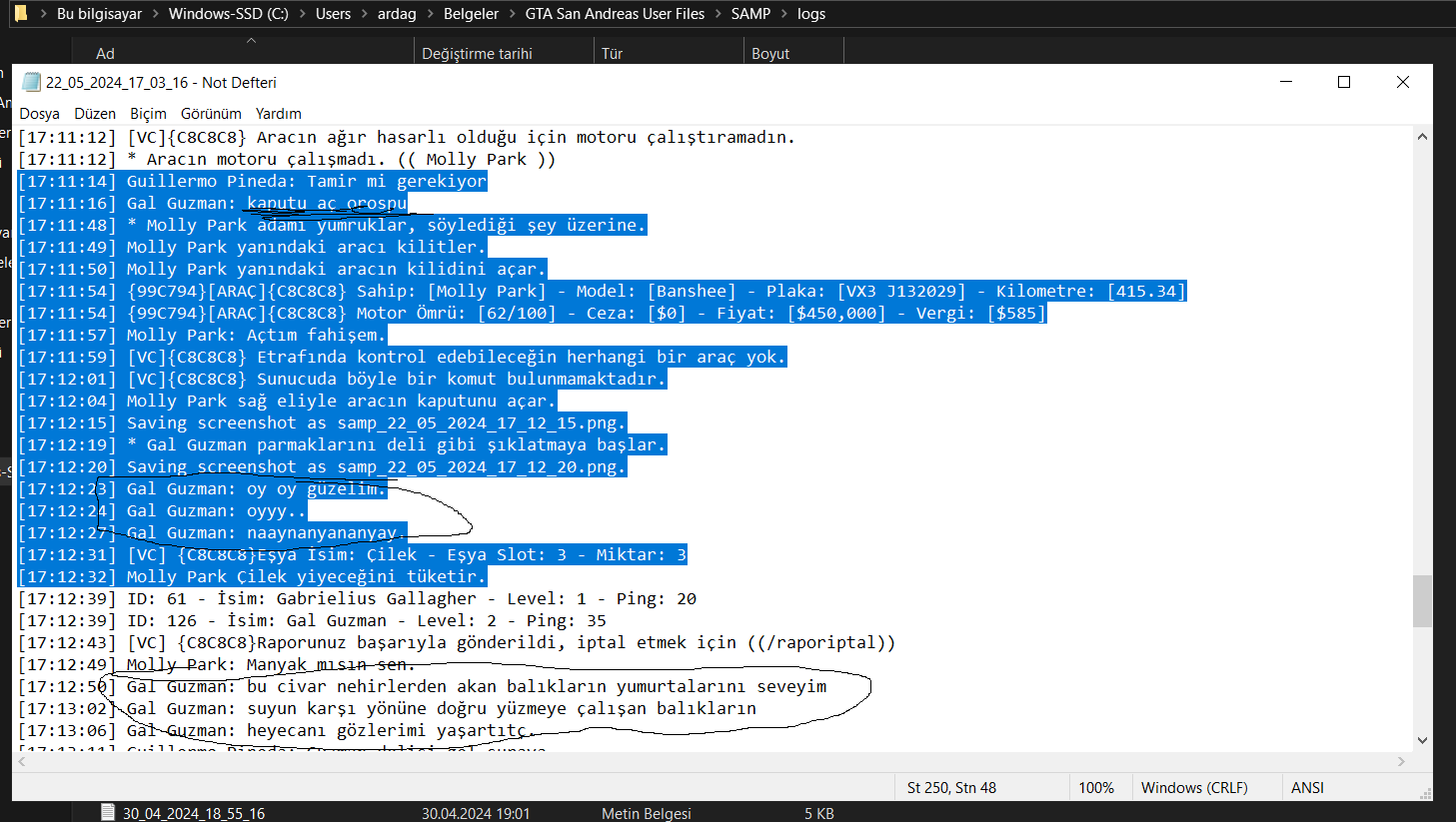Click the 5 KB size cell

(819, 813)
